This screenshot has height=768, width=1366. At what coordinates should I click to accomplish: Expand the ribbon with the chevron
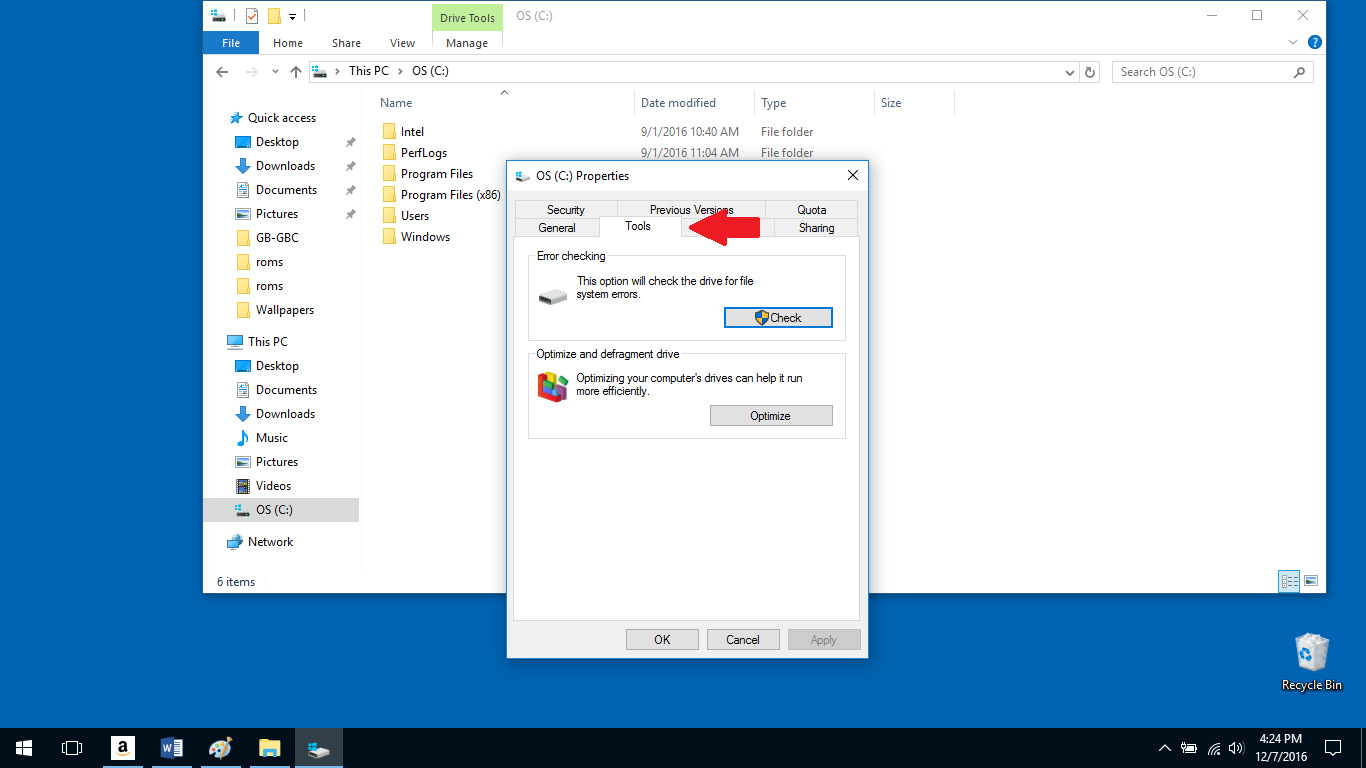point(1295,43)
